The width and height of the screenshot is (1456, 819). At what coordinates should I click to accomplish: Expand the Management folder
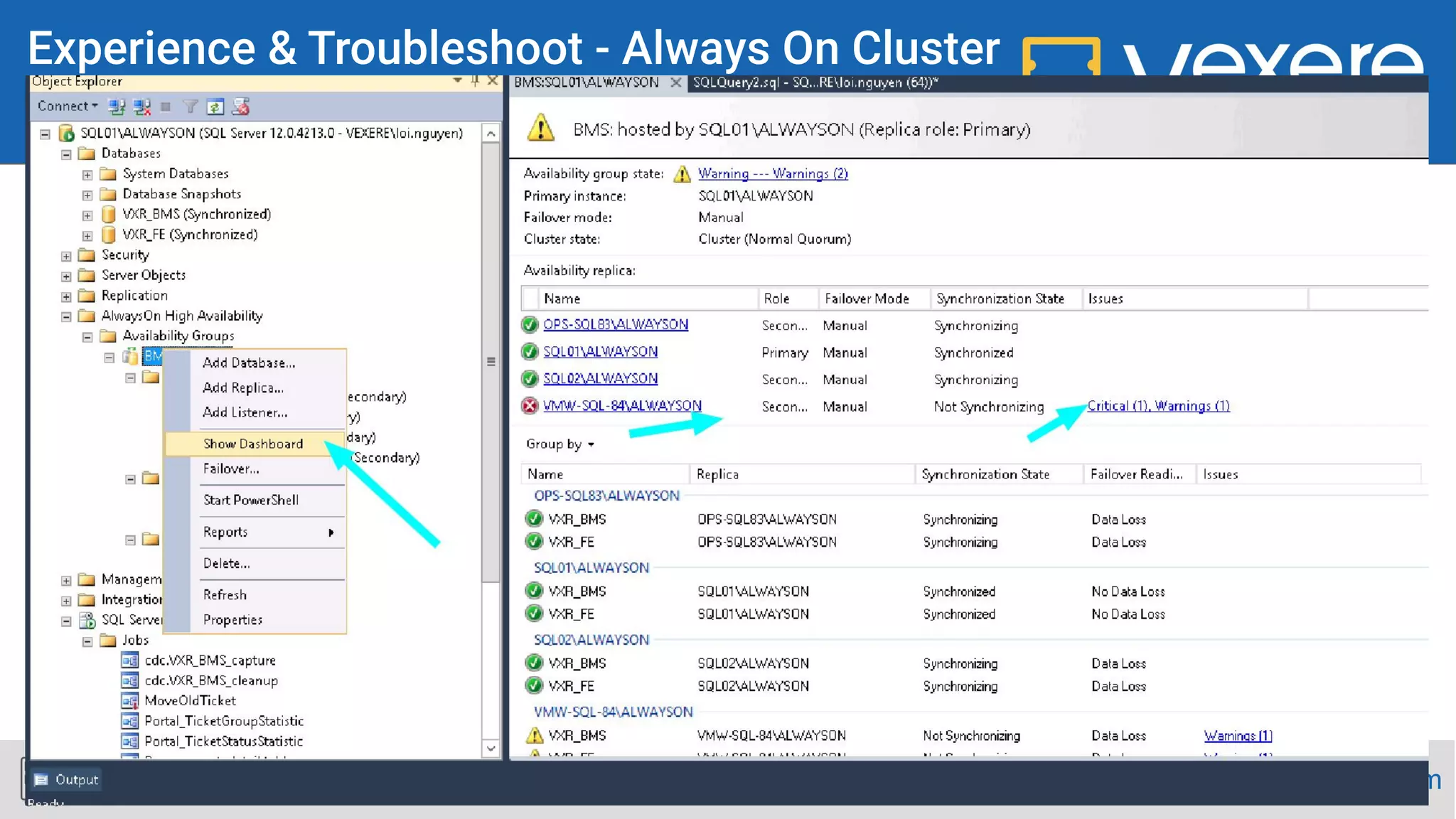click(x=66, y=580)
